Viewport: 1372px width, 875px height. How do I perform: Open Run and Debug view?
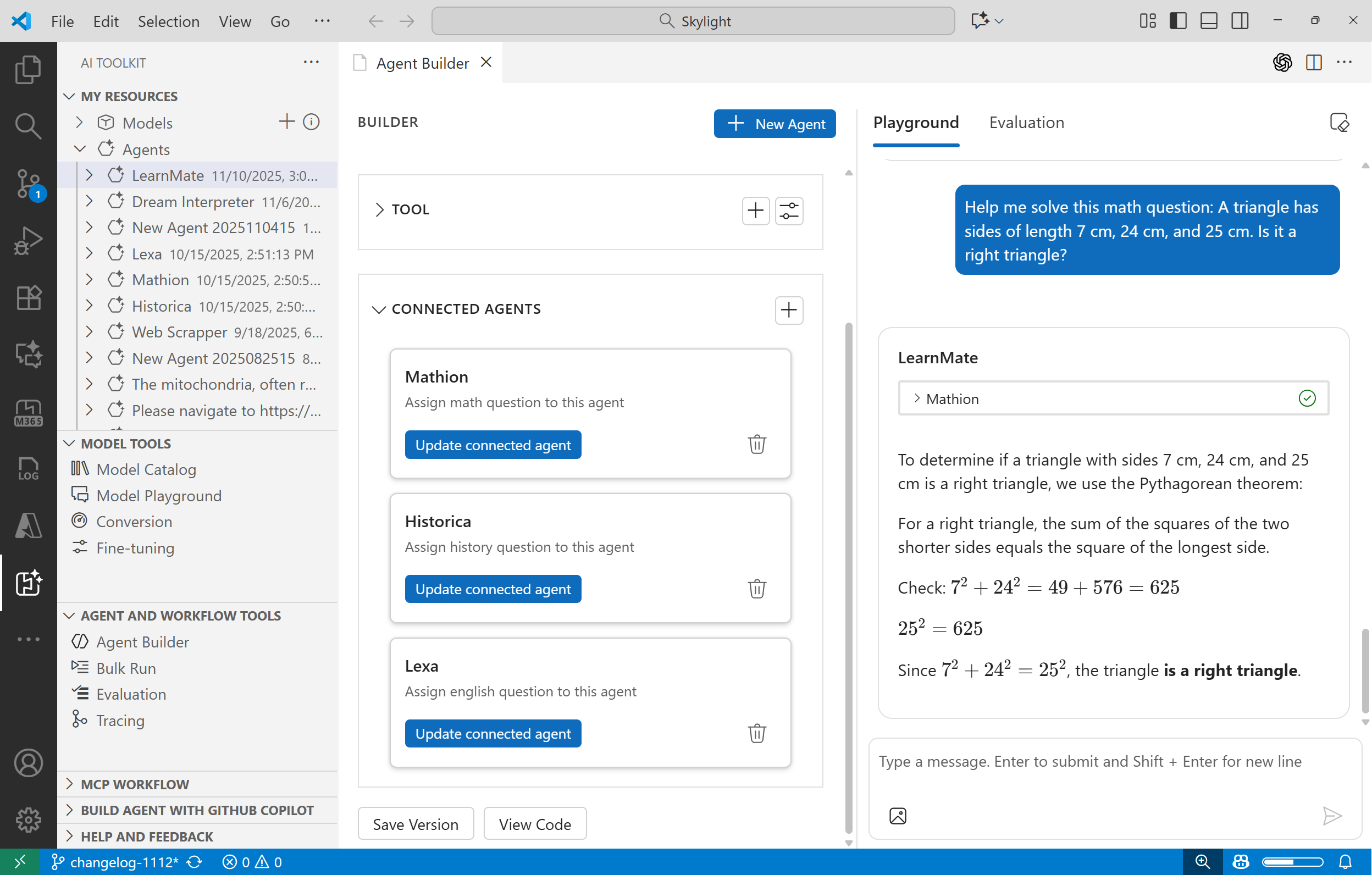click(28, 240)
